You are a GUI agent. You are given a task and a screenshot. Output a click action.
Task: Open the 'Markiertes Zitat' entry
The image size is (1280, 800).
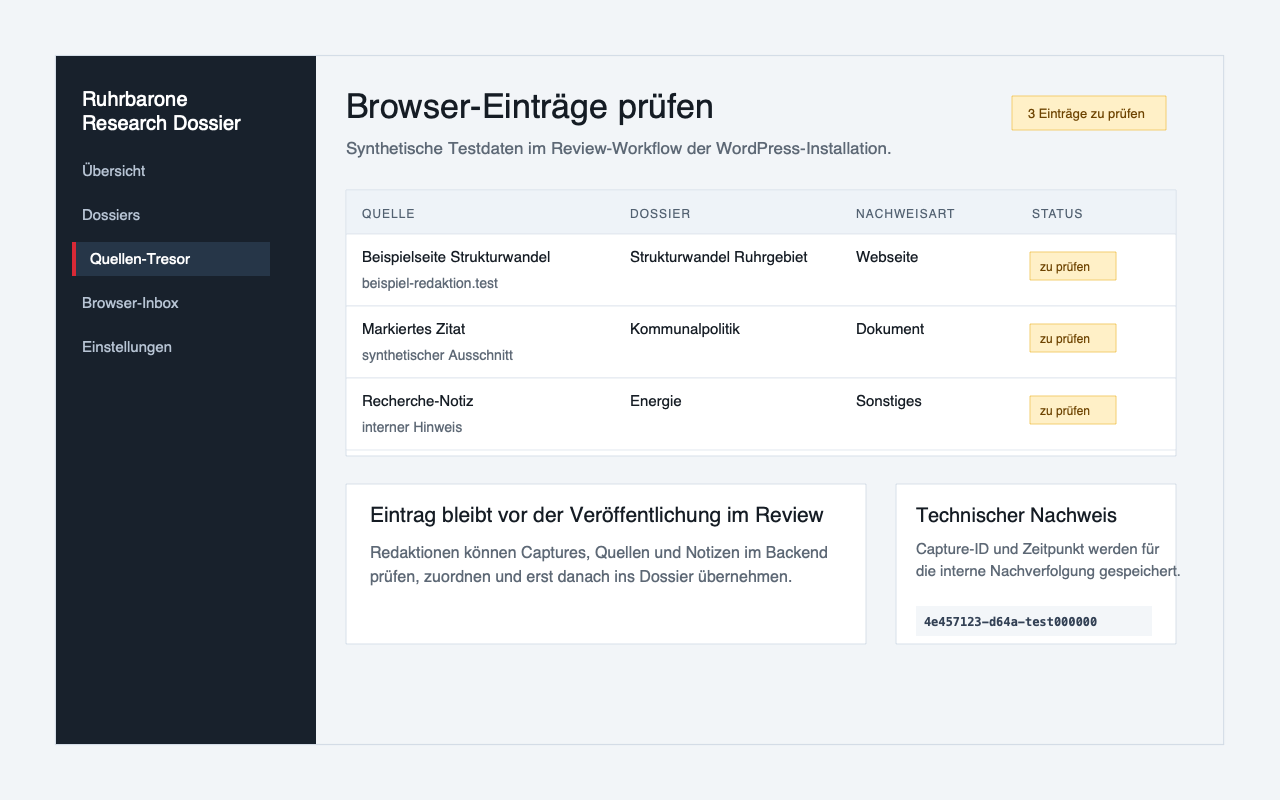413,329
